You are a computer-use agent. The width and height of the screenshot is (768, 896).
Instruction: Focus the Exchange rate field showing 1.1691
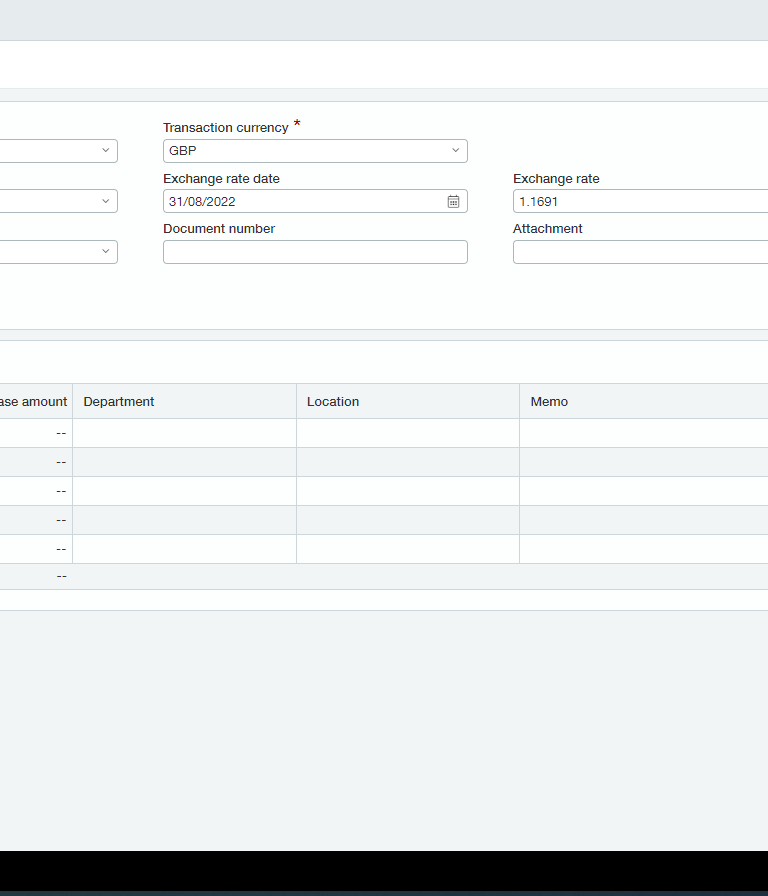[x=641, y=201]
